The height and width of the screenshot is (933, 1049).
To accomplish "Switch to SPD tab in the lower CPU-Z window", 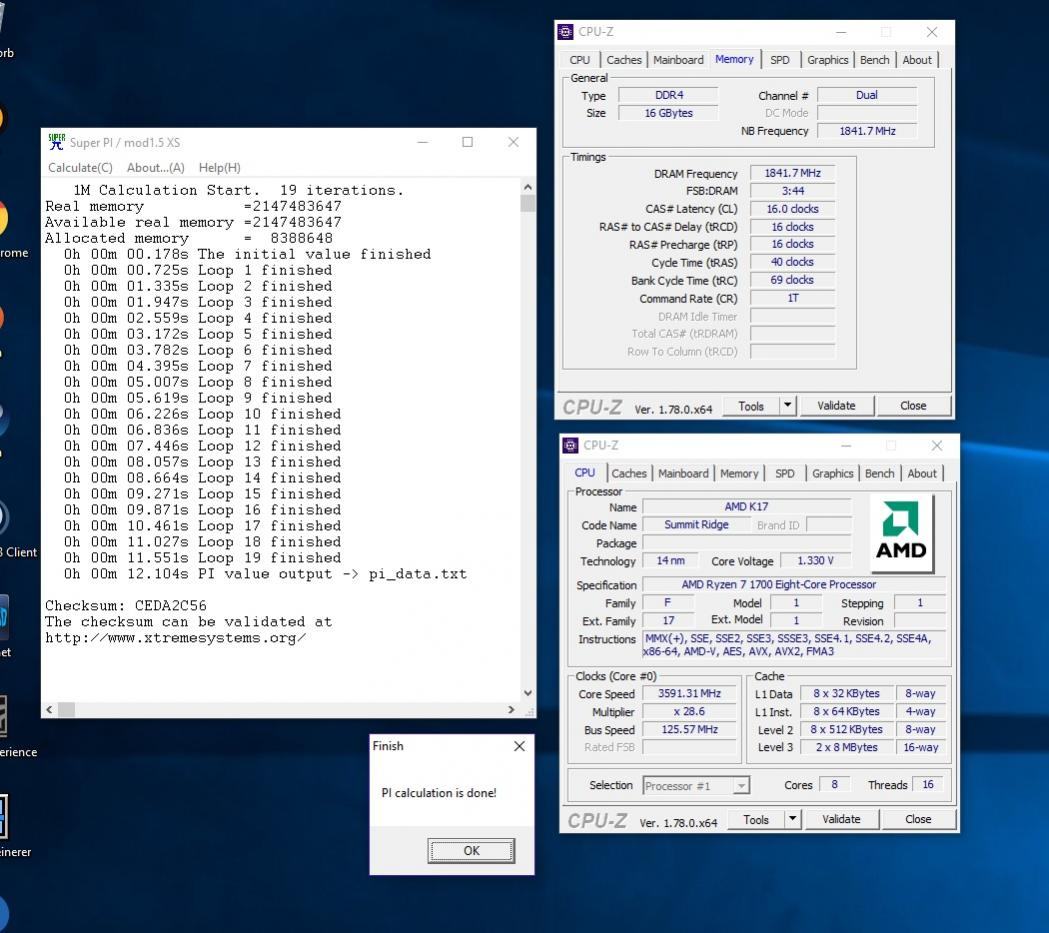I will pos(785,474).
